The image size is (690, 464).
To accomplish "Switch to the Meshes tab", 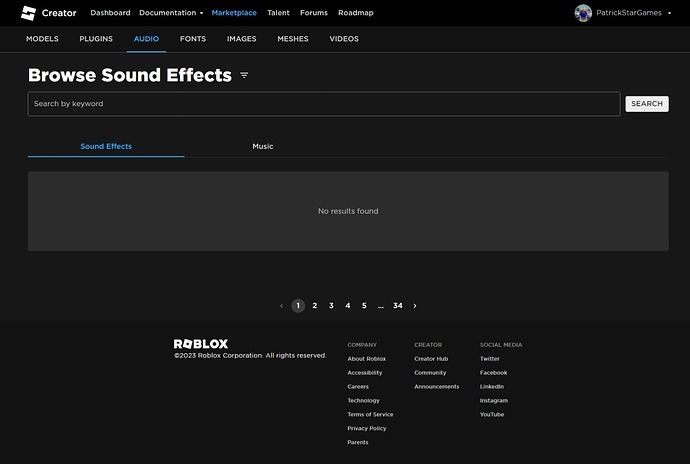I will coord(293,39).
